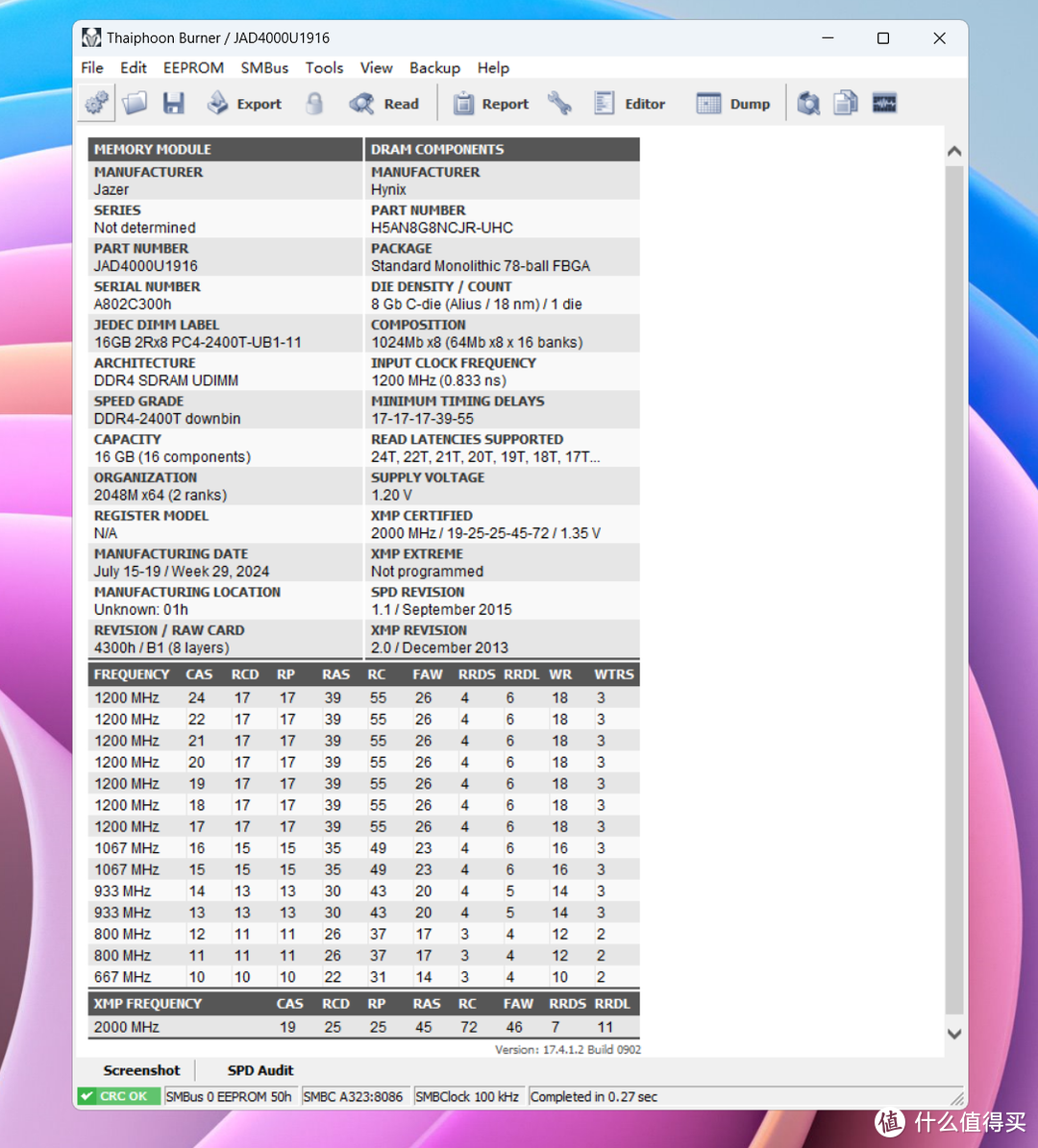Viewport: 1038px width, 1148px height.
Task: Open the Edit menu
Action: tap(134, 68)
